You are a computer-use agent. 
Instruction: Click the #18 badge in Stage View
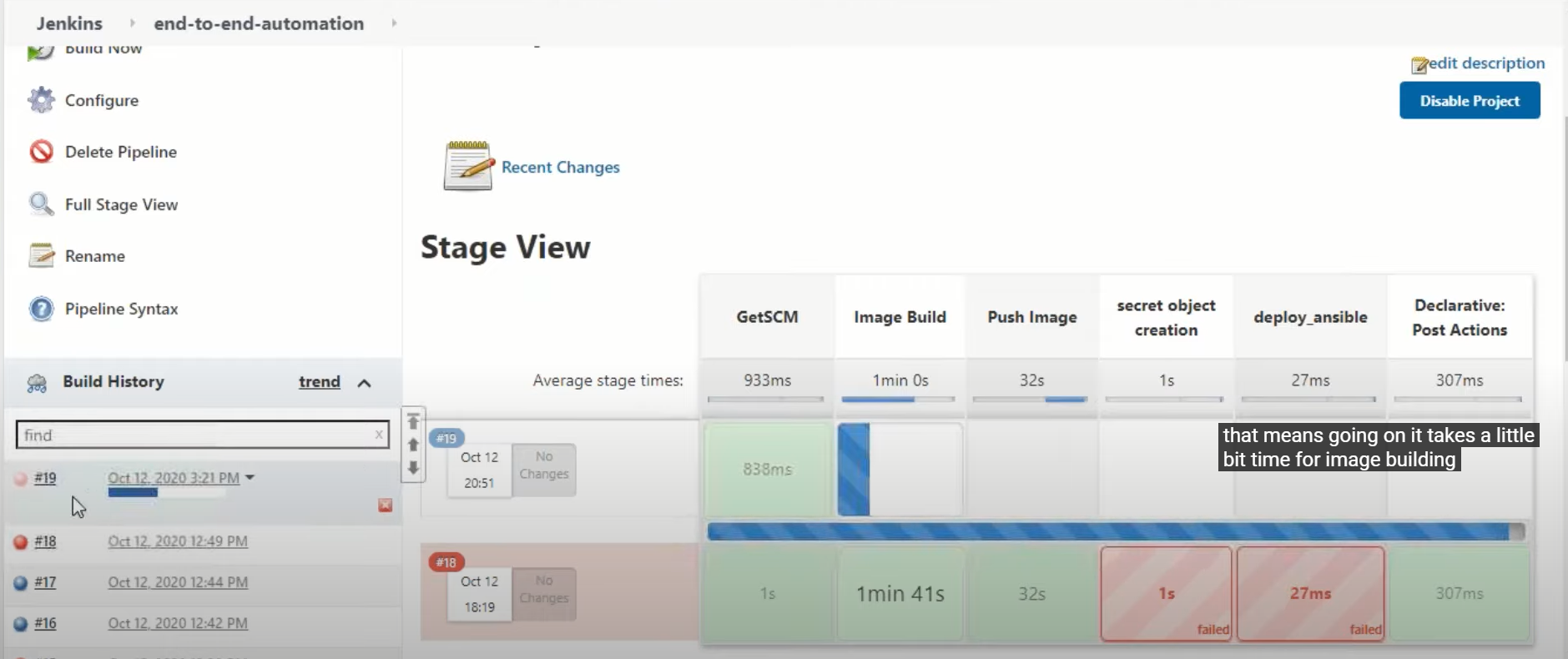pos(446,562)
